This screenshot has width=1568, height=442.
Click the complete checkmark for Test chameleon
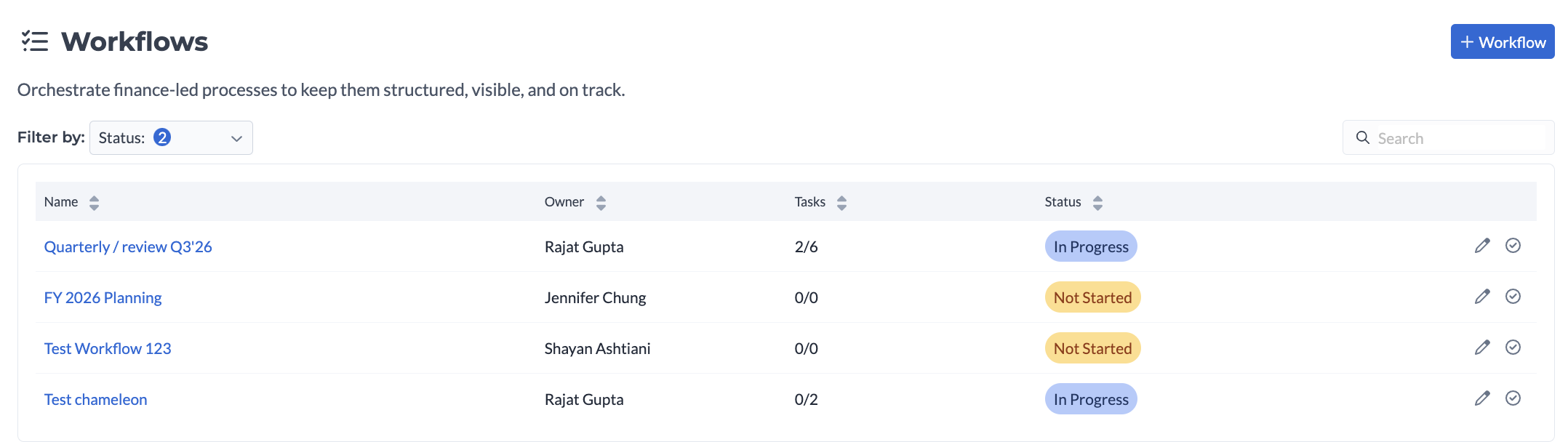pos(1513,398)
